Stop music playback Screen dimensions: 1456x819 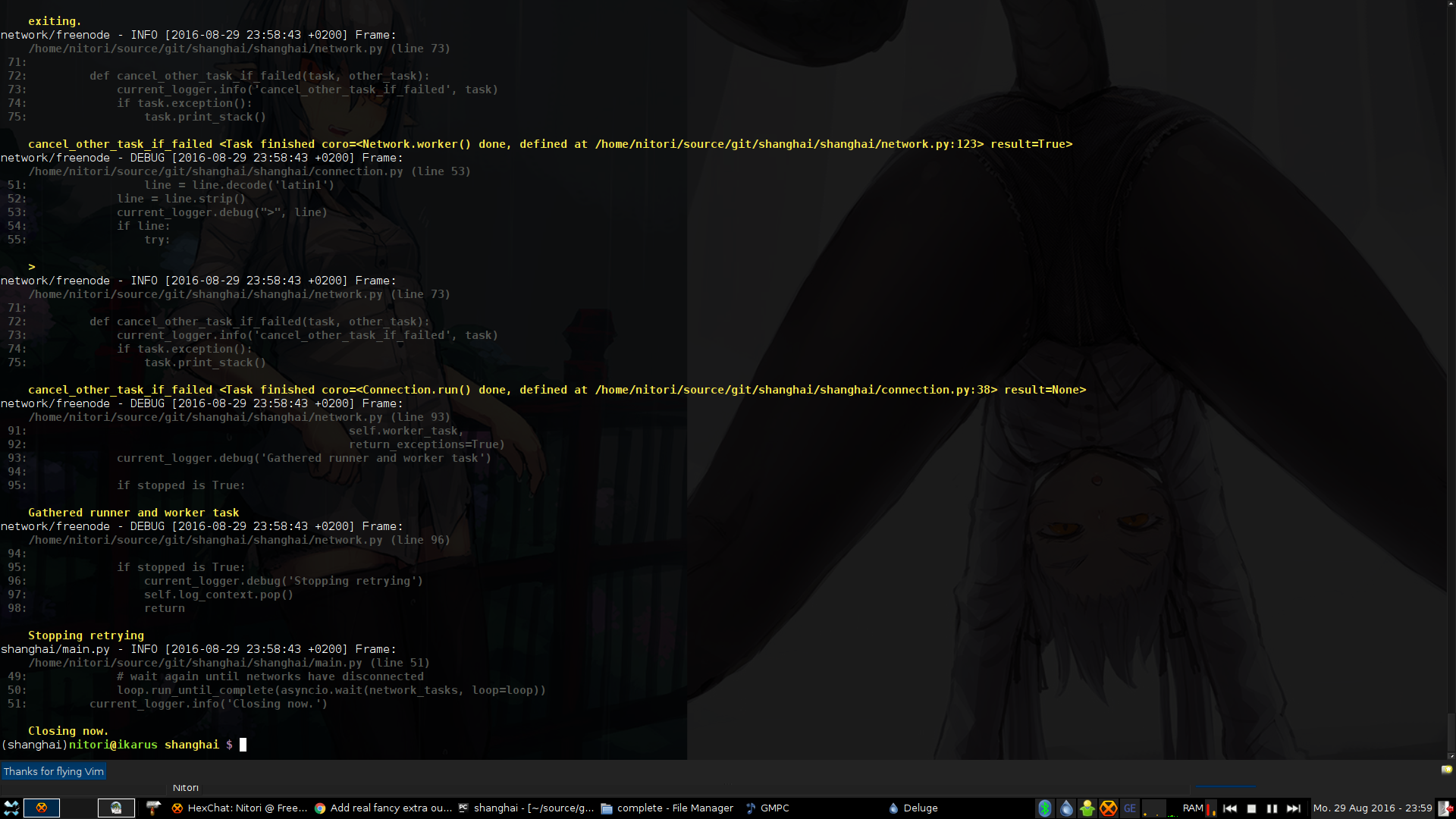coord(1251,808)
